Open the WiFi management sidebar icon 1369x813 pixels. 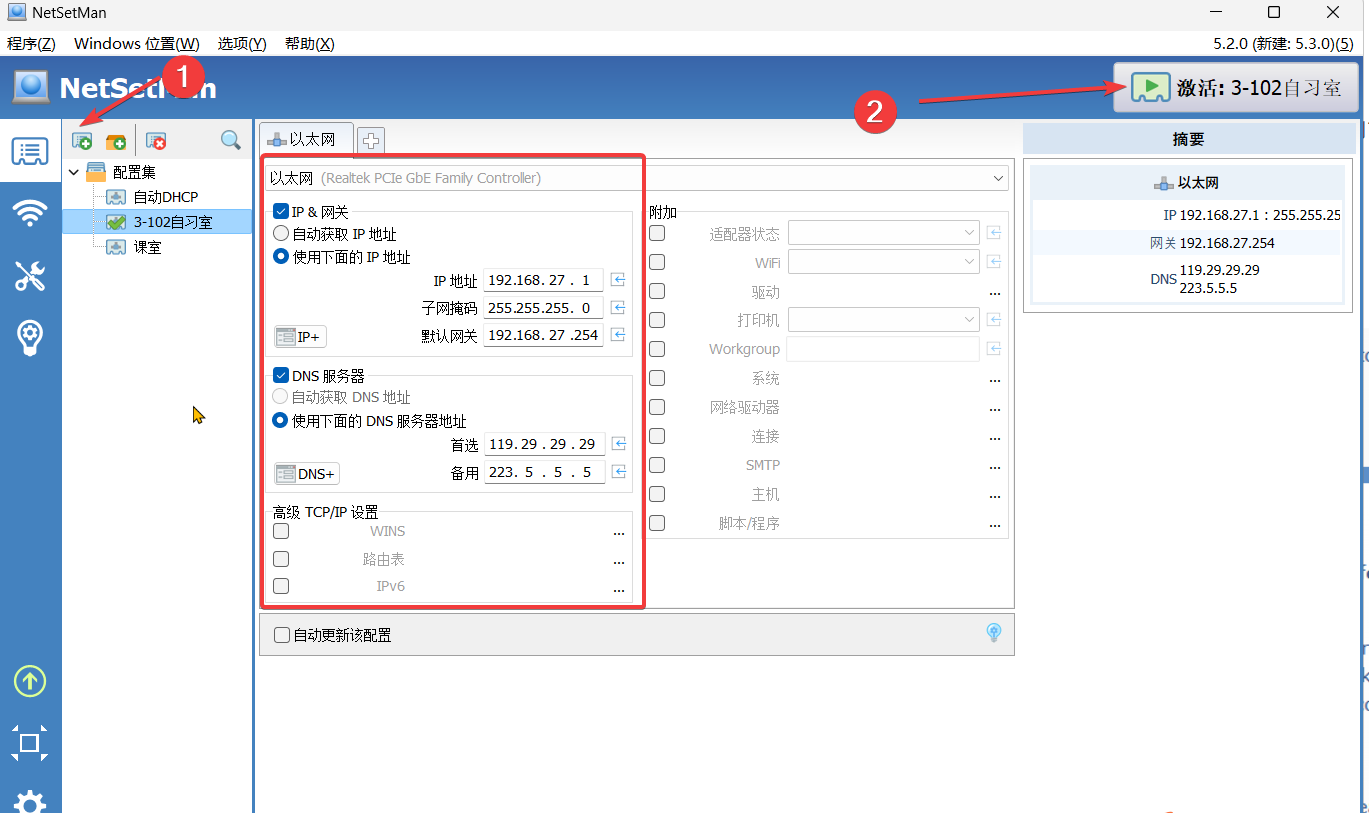click(x=30, y=212)
